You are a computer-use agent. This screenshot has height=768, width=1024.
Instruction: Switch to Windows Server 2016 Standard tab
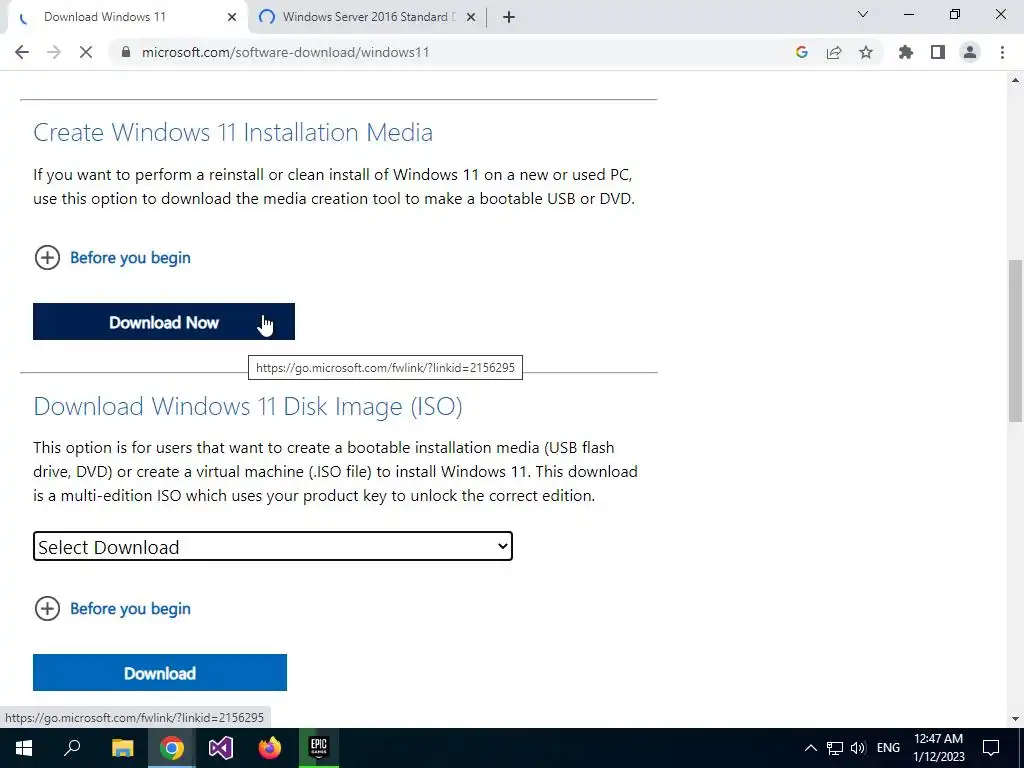(x=367, y=17)
